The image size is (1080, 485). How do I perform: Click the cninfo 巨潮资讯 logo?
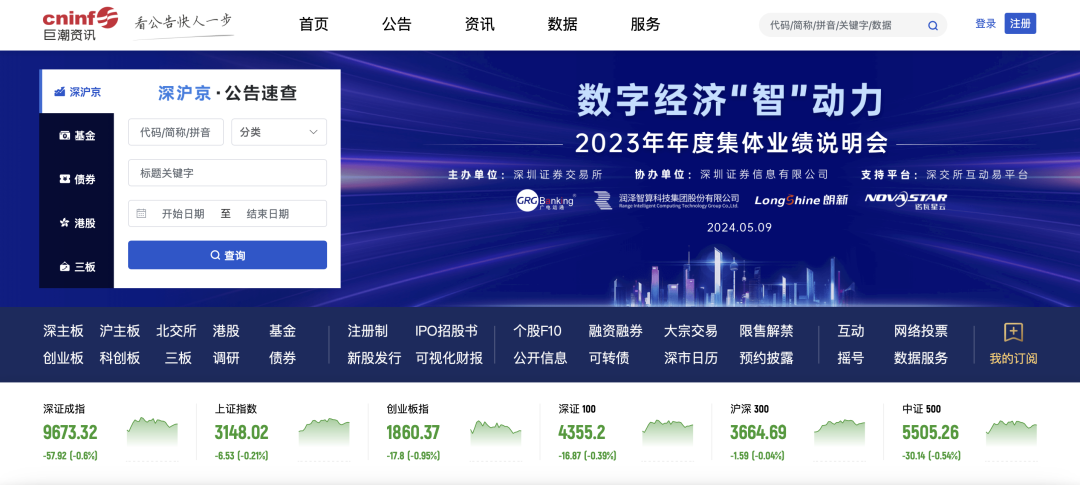pyautogui.click(x=80, y=24)
